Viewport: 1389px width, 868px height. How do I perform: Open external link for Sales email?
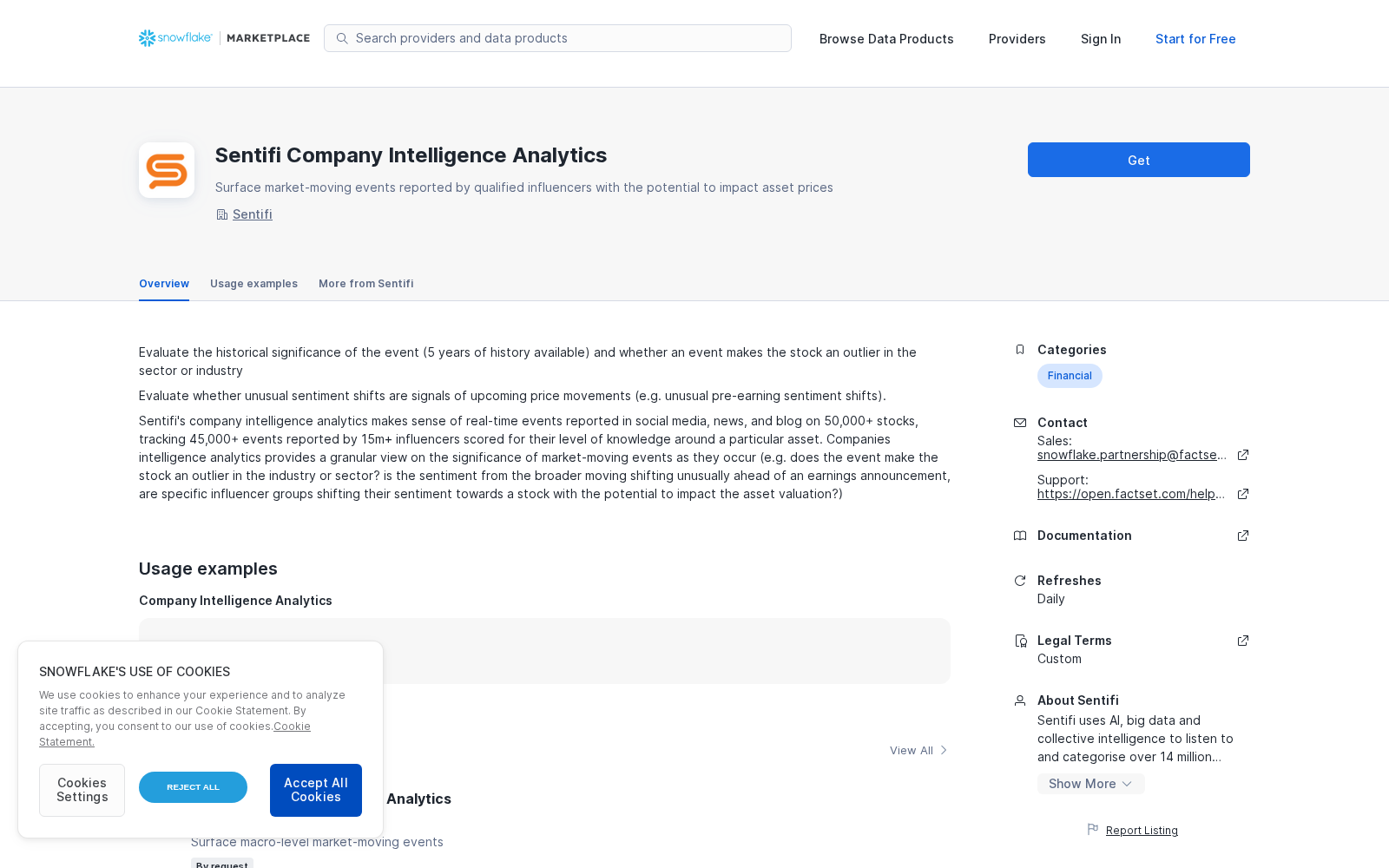click(1243, 455)
